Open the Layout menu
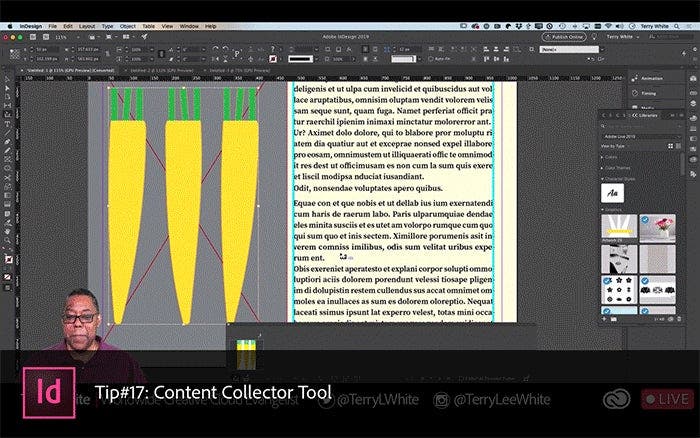Viewport: 700px width, 438px height. pos(87,25)
